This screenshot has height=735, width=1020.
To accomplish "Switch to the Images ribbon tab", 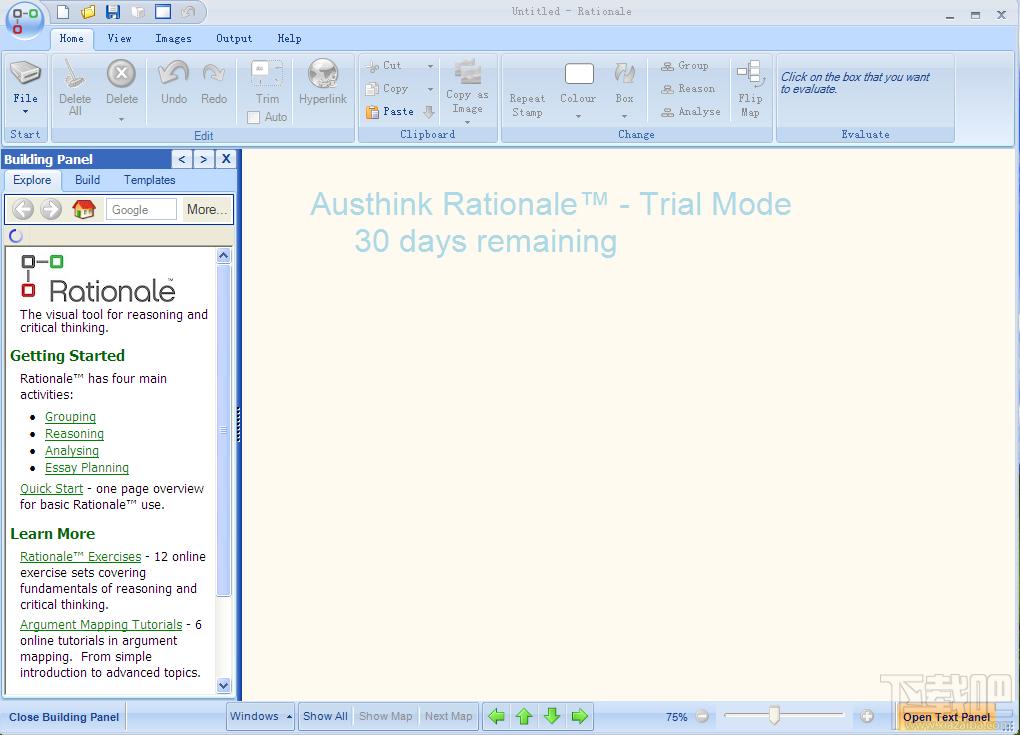I will [x=173, y=38].
